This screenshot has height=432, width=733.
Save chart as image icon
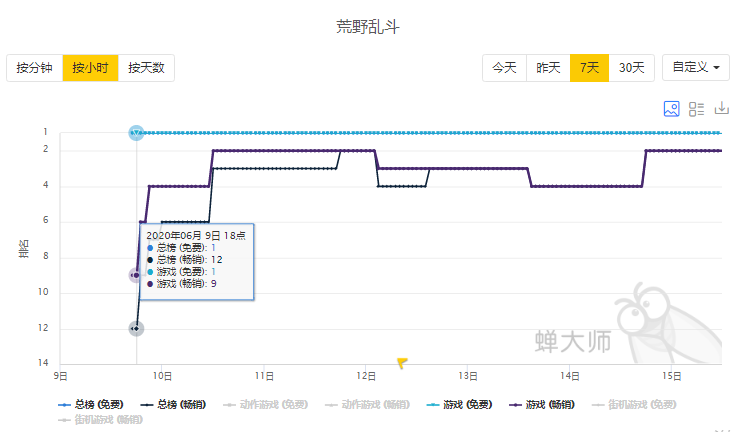coord(671,108)
